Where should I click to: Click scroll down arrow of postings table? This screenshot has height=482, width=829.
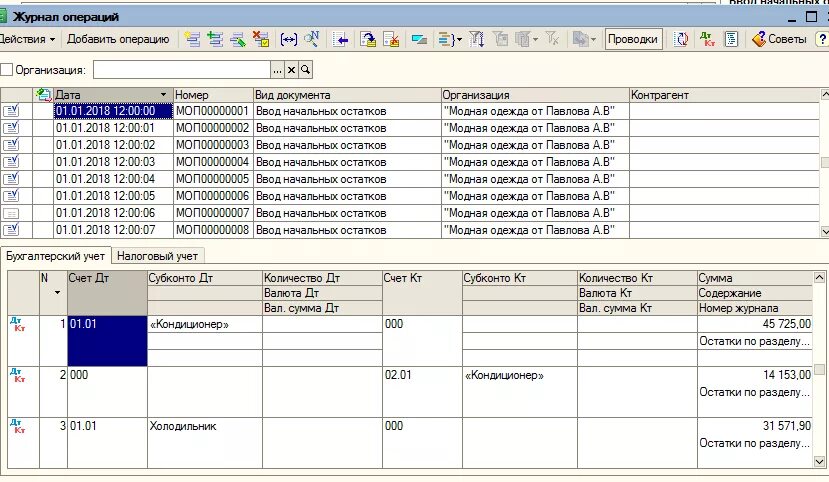(x=819, y=461)
